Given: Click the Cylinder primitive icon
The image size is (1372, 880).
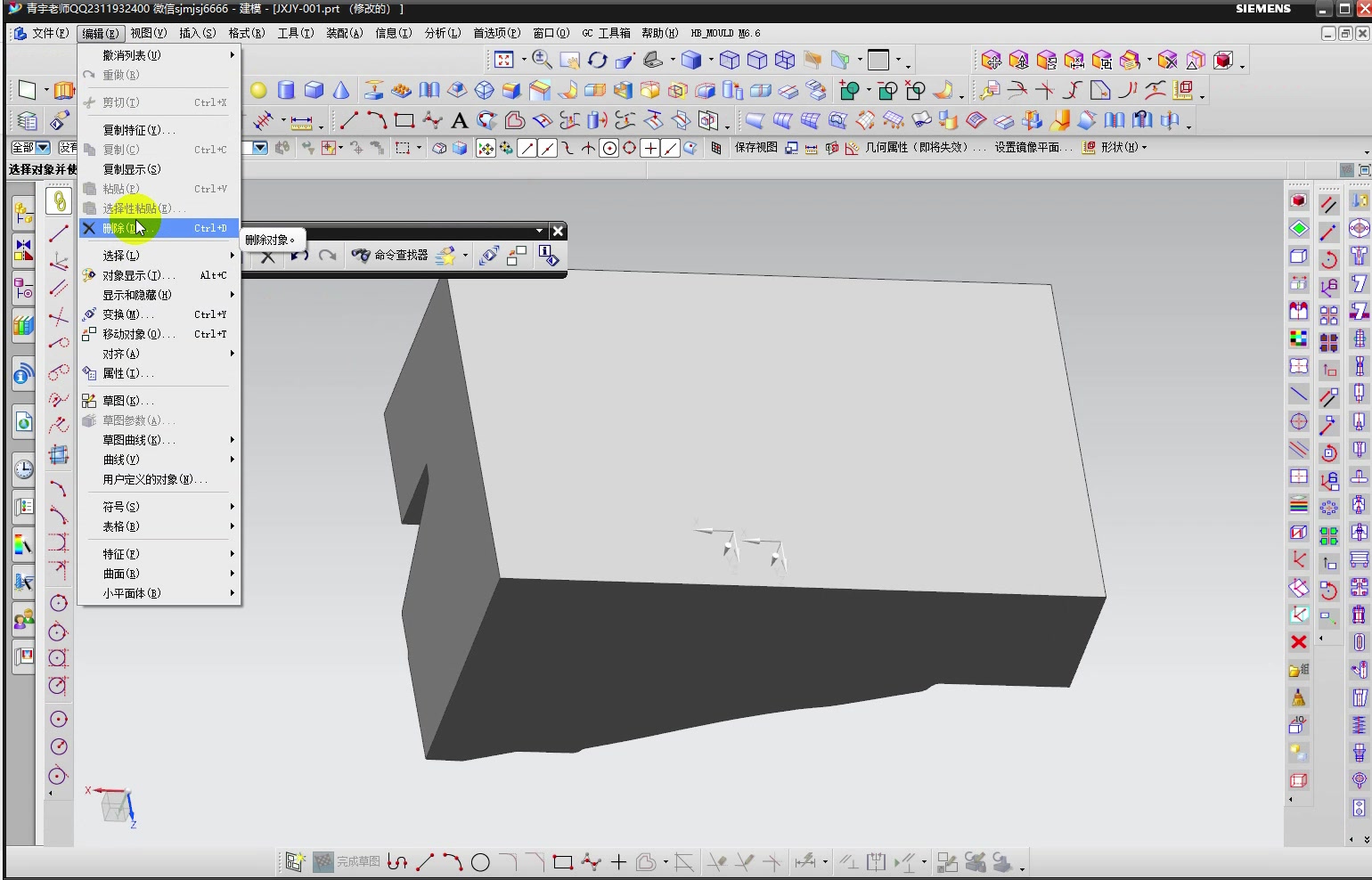Looking at the screenshot, I should click(286, 90).
